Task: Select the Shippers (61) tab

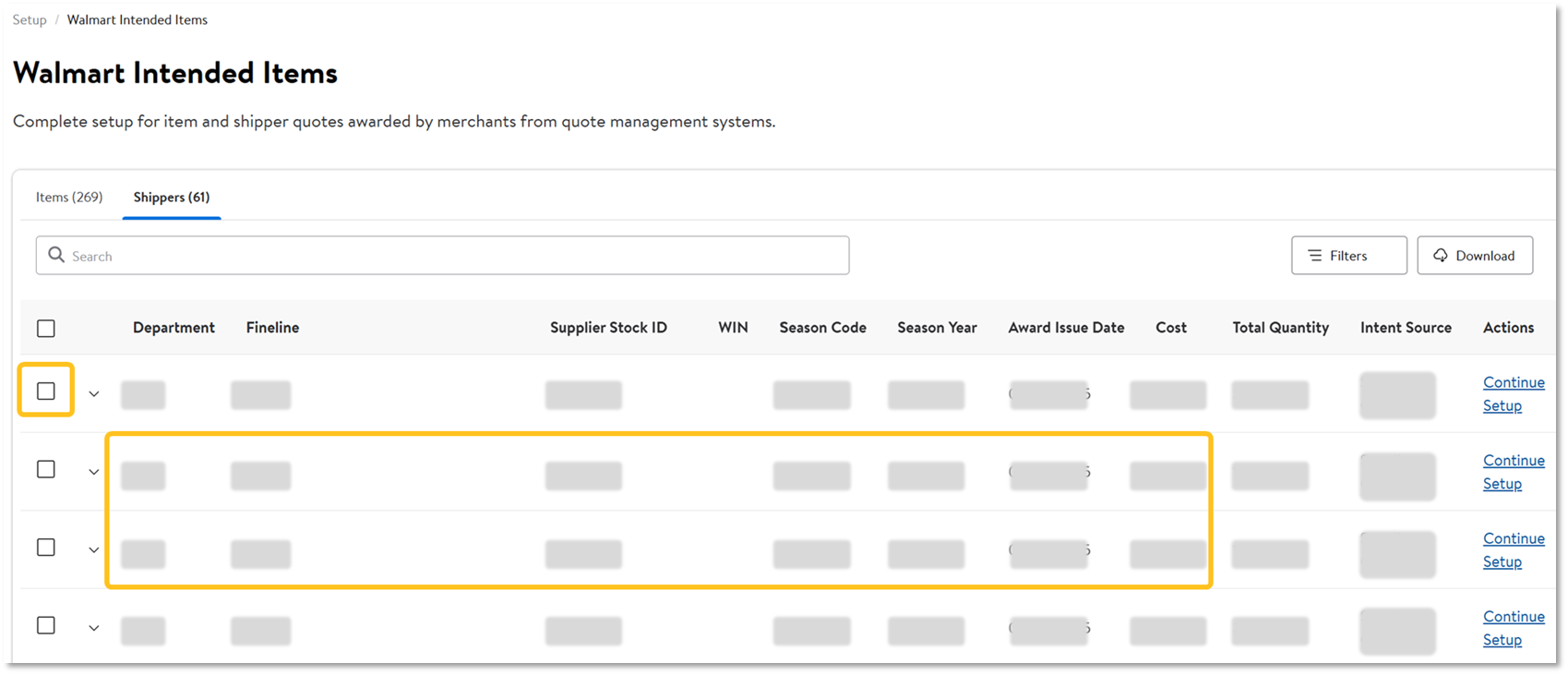Action: [172, 198]
